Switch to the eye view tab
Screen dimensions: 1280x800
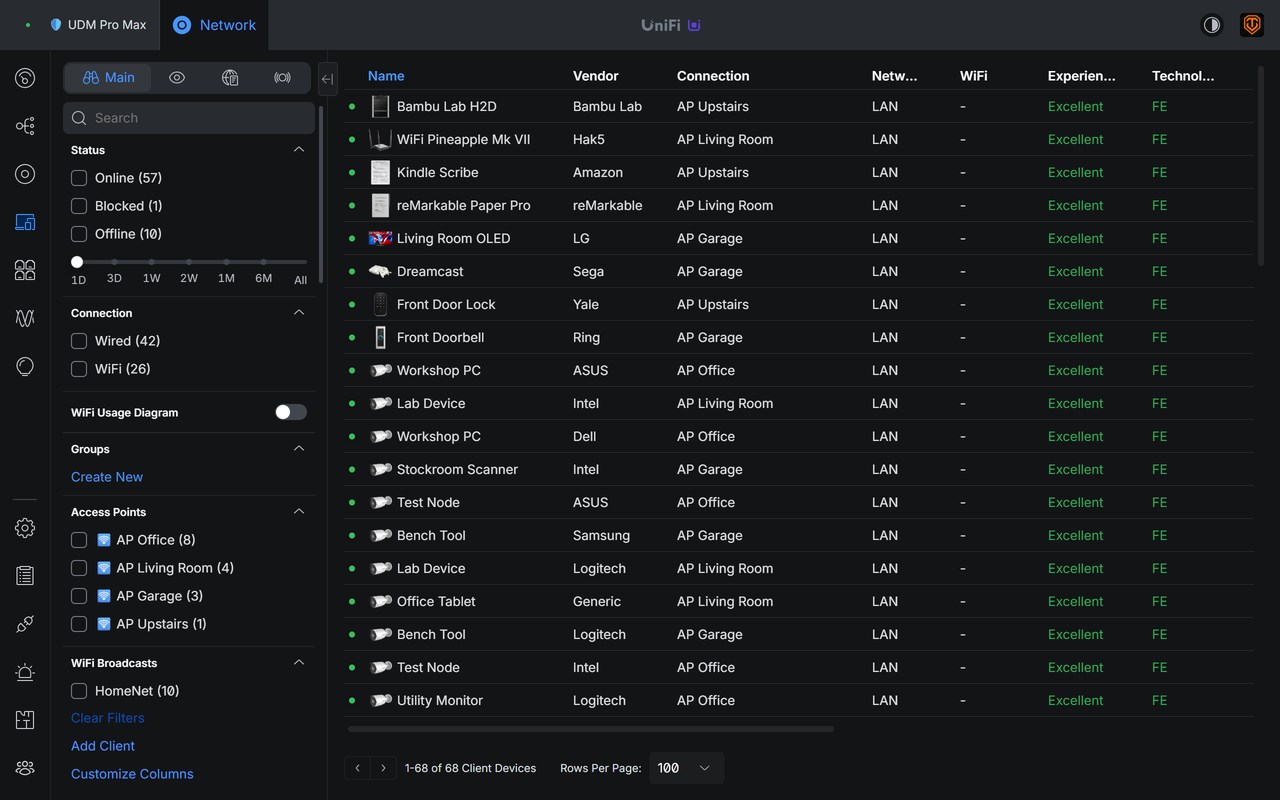pyautogui.click(x=177, y=78)
